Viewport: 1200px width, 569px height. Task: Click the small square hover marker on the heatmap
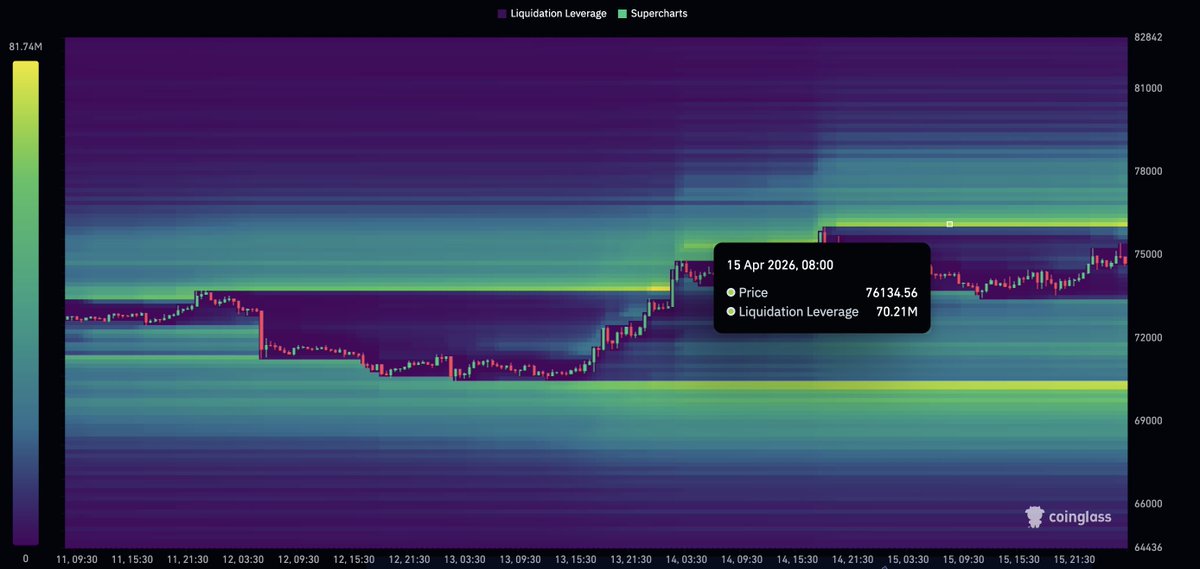pos(949,224)
